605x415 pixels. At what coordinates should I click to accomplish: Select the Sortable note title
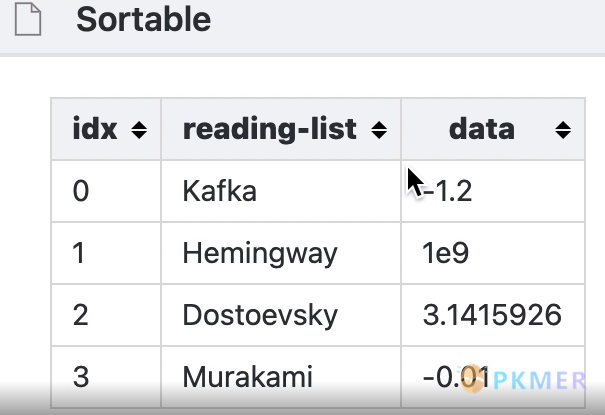[x=144, y=19]
